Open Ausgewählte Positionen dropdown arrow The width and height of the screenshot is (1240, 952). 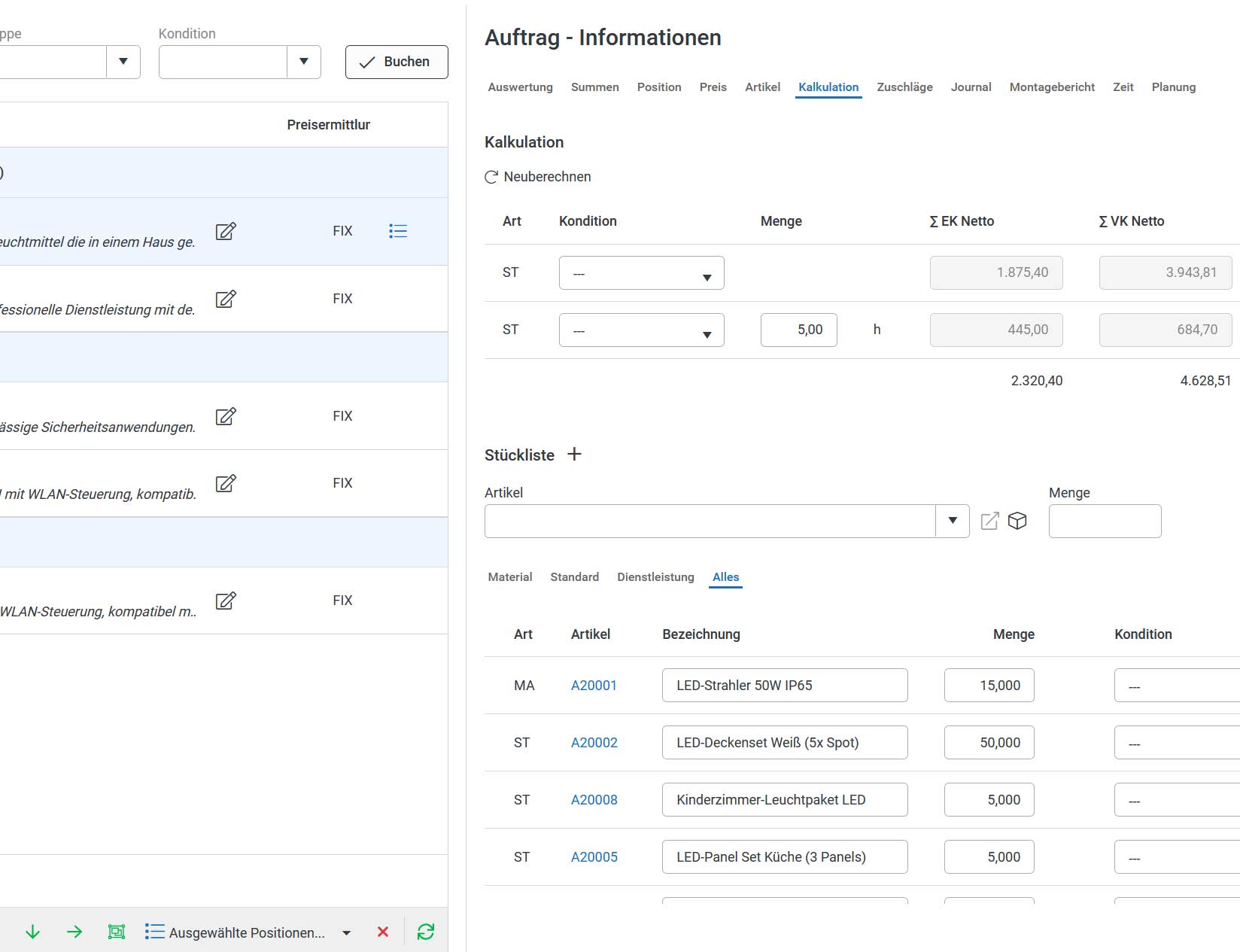pos(347,933)
